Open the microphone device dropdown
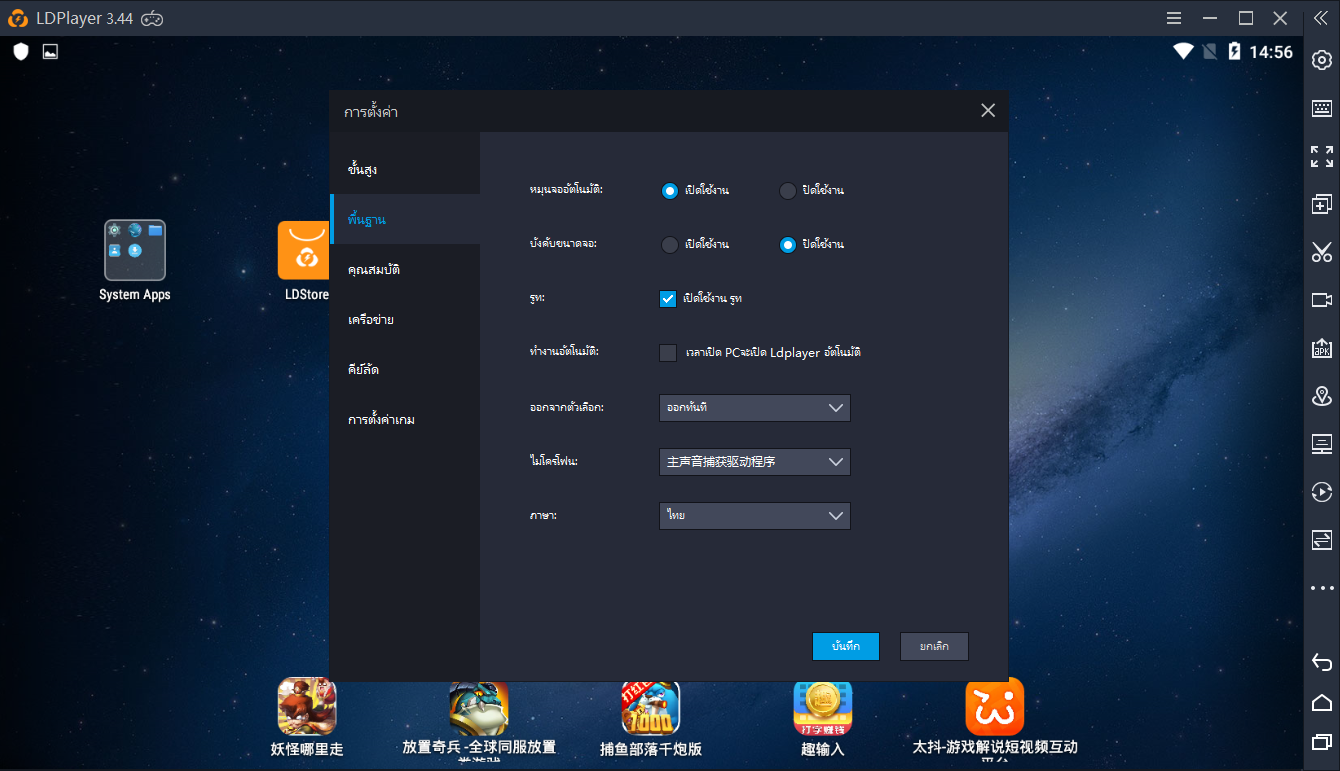The height and width of the screenshot is (771, 1340). click(754, 462)
